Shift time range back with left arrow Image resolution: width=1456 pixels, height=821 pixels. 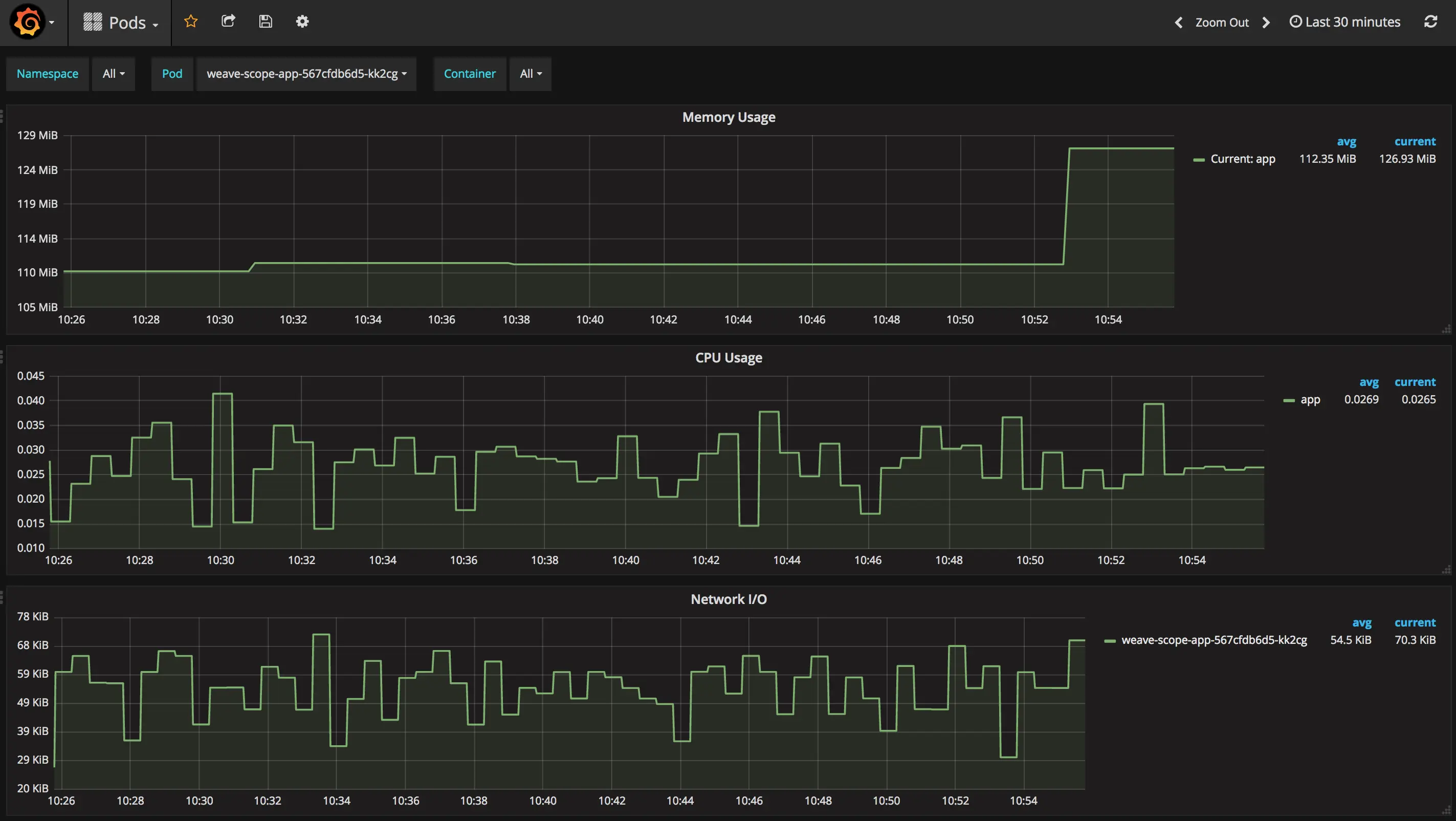click(x=1179, y=23)
